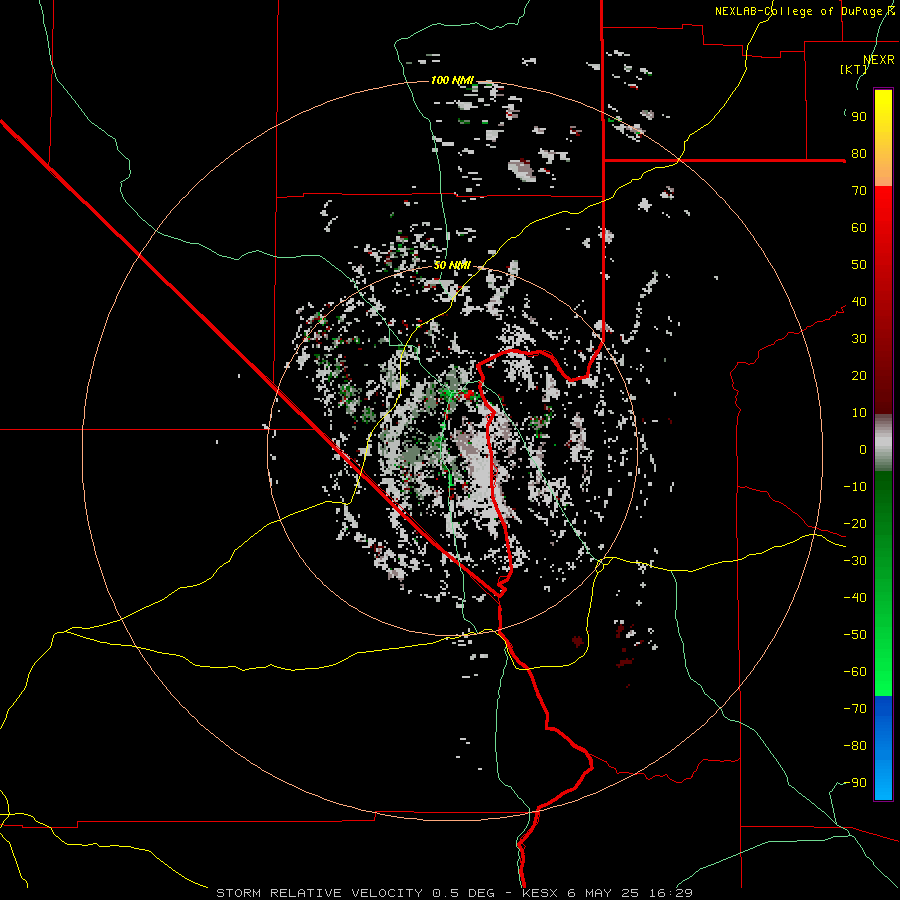Click the [KT] units label
The width and height of the screenshot is (900, 900).
click(854, 69)
